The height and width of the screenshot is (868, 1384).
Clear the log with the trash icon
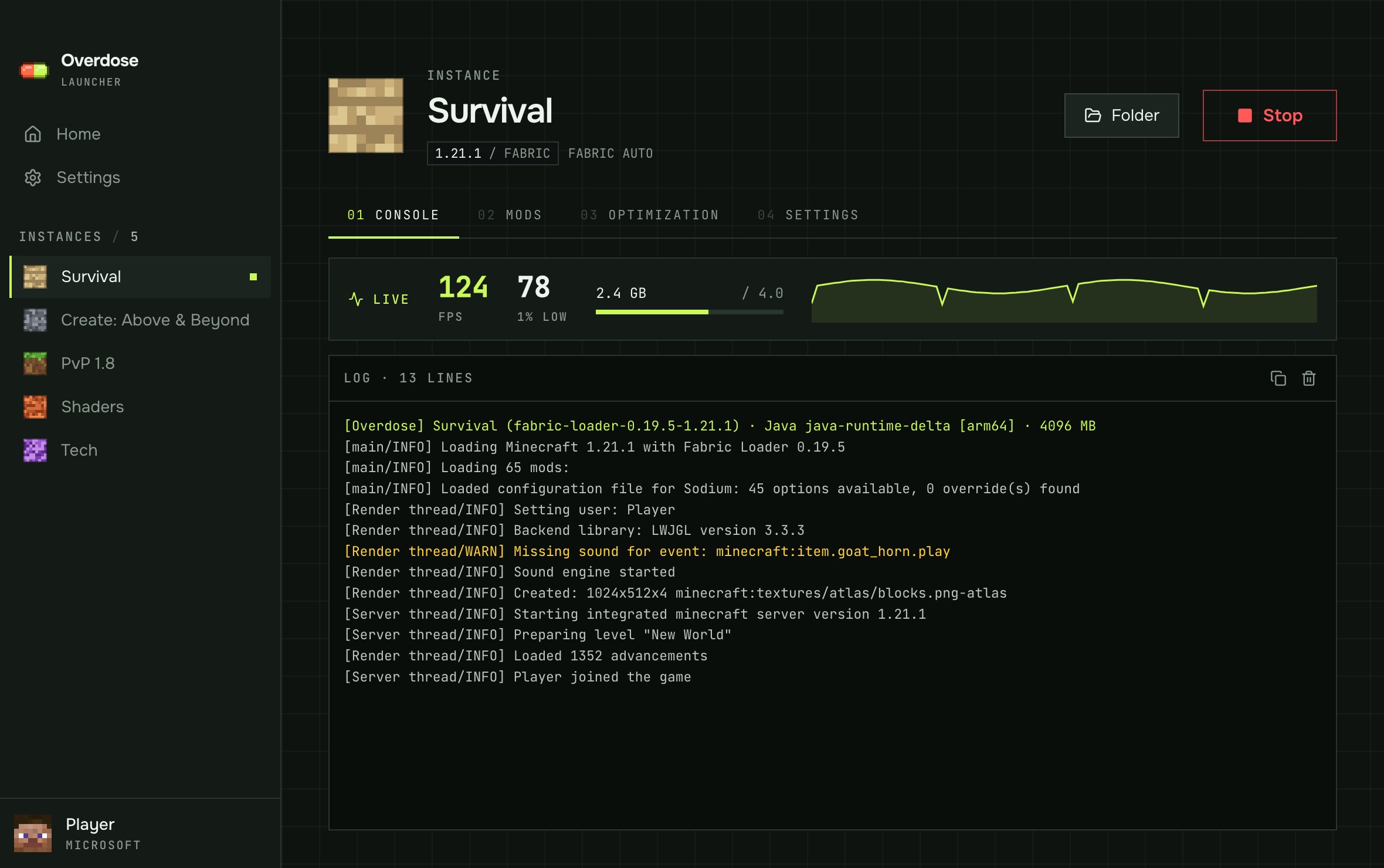(x=1309, y=378)
